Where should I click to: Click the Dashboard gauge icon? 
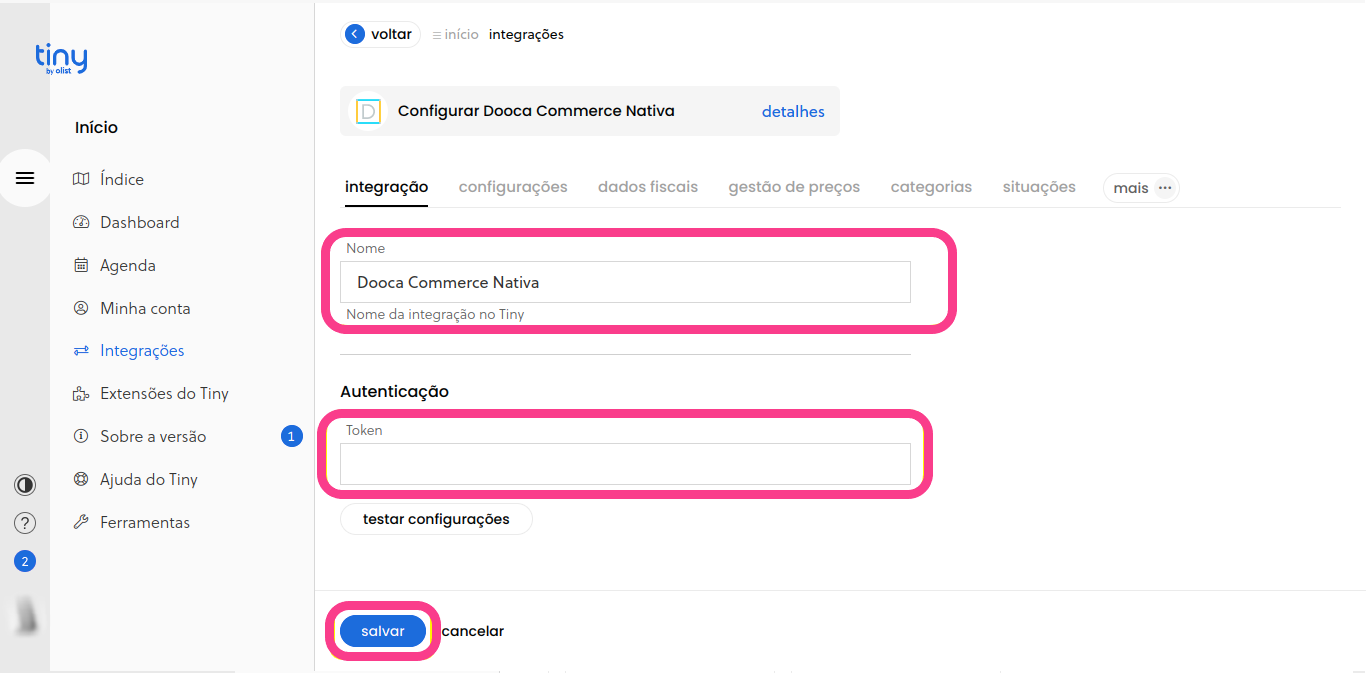81,222
